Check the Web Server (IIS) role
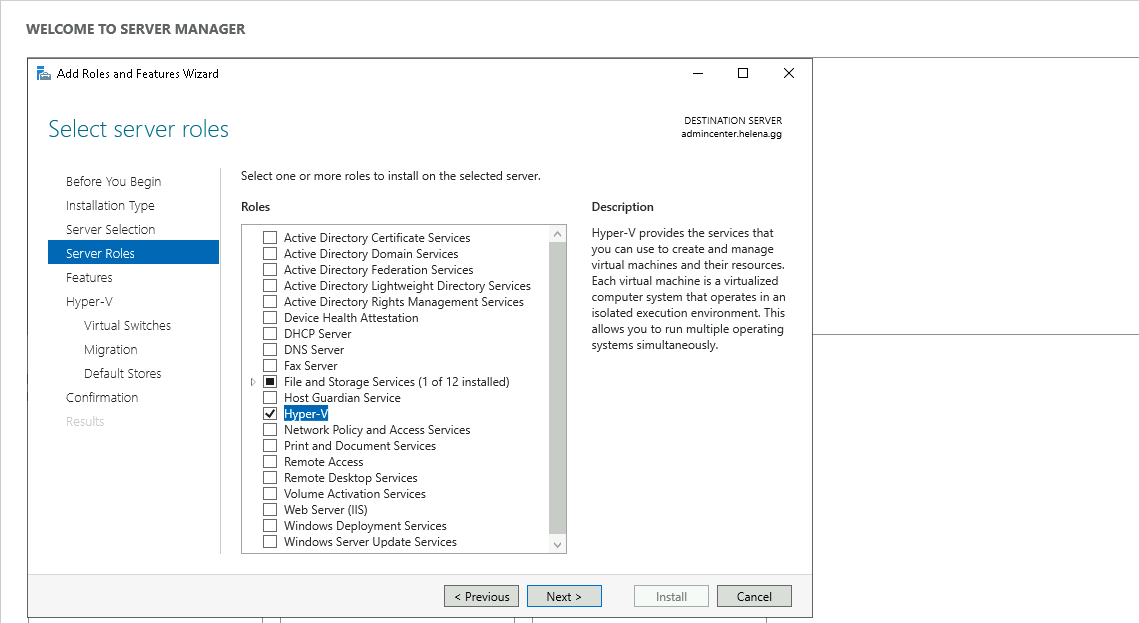The height and width of the screenshot is (623, 1139). pos(269,510)
